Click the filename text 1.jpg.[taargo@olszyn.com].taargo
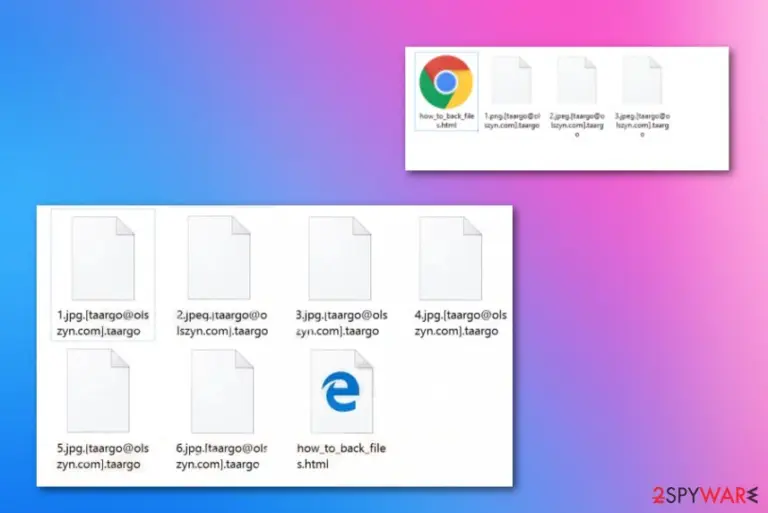This screenshot has width=768, height=513. pos(103,323)
